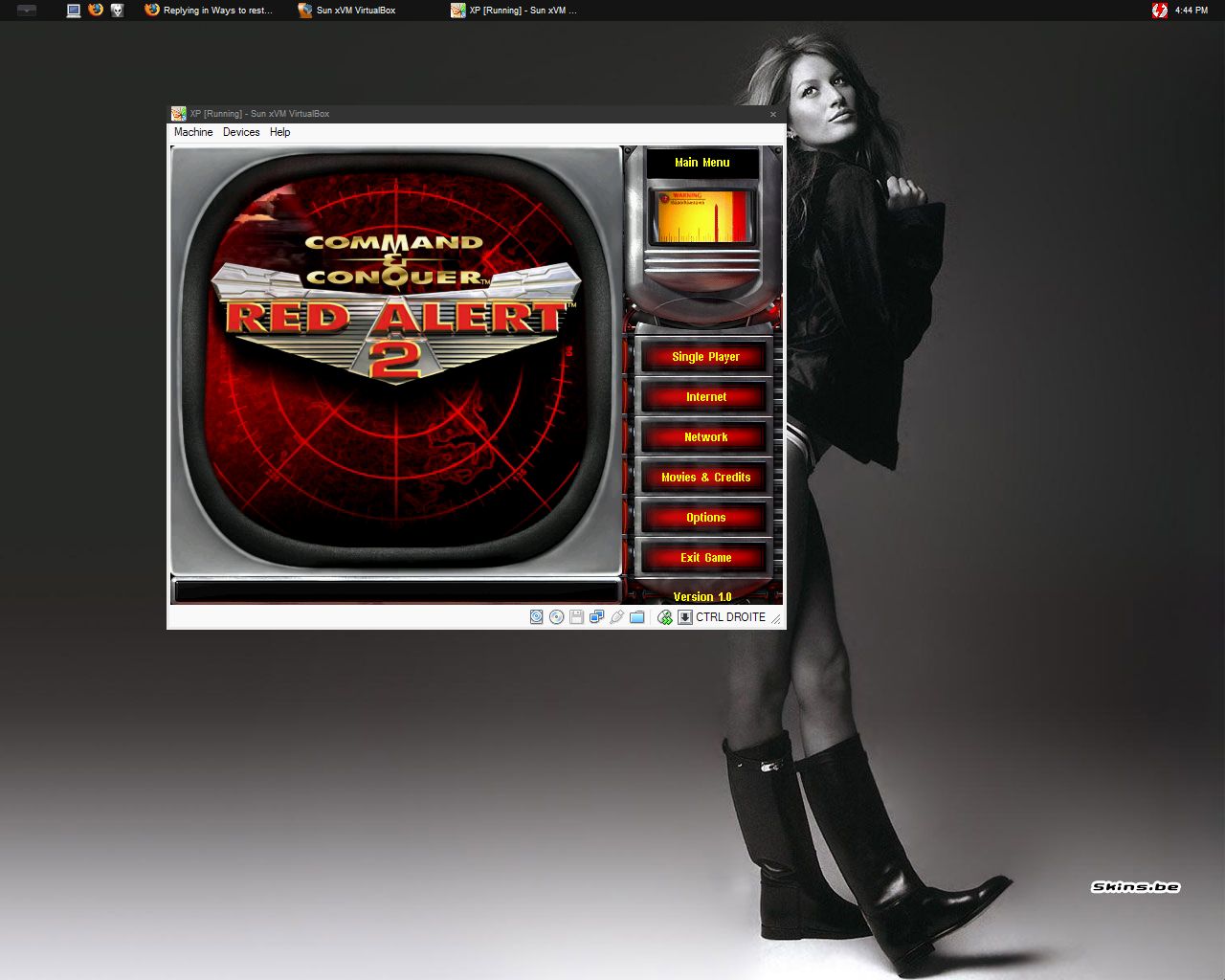Image resolution: width=1225 pixels, height=980 pixels.
Task: Click the hard disk activity indicator
Action: 537,617
